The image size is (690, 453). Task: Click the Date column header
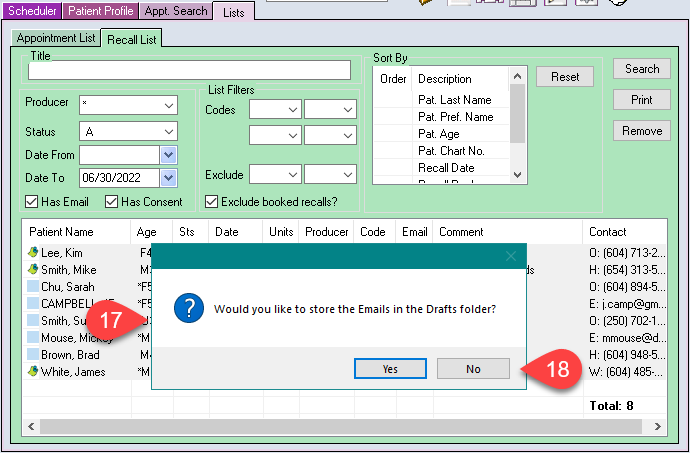[x=236, y=232]
